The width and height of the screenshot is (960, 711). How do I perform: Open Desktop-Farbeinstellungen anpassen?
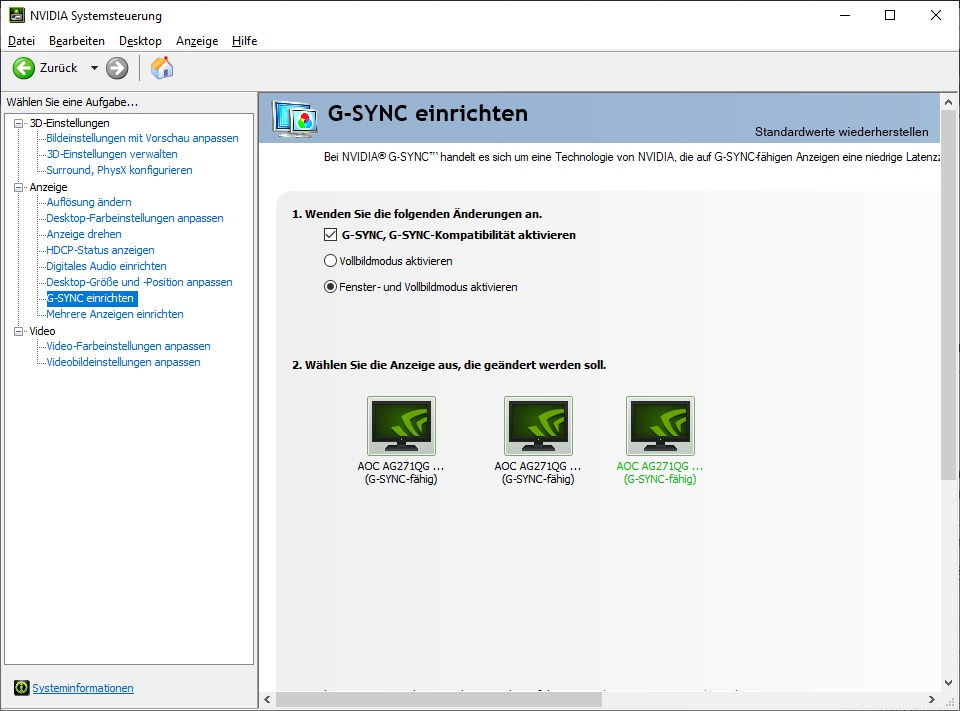click(135, 218)
